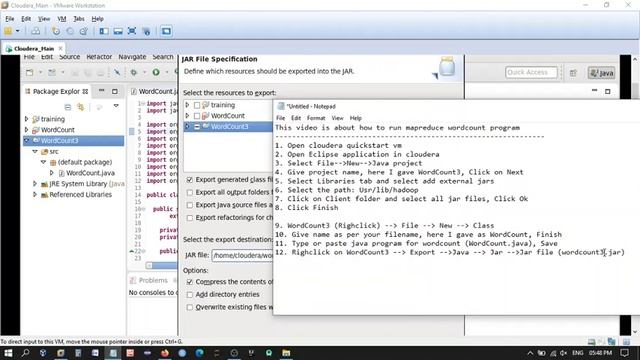The width and height of the screenshot is (640, 360).
Task: Select WordCount.java editor tab
Action: (154, 91)
